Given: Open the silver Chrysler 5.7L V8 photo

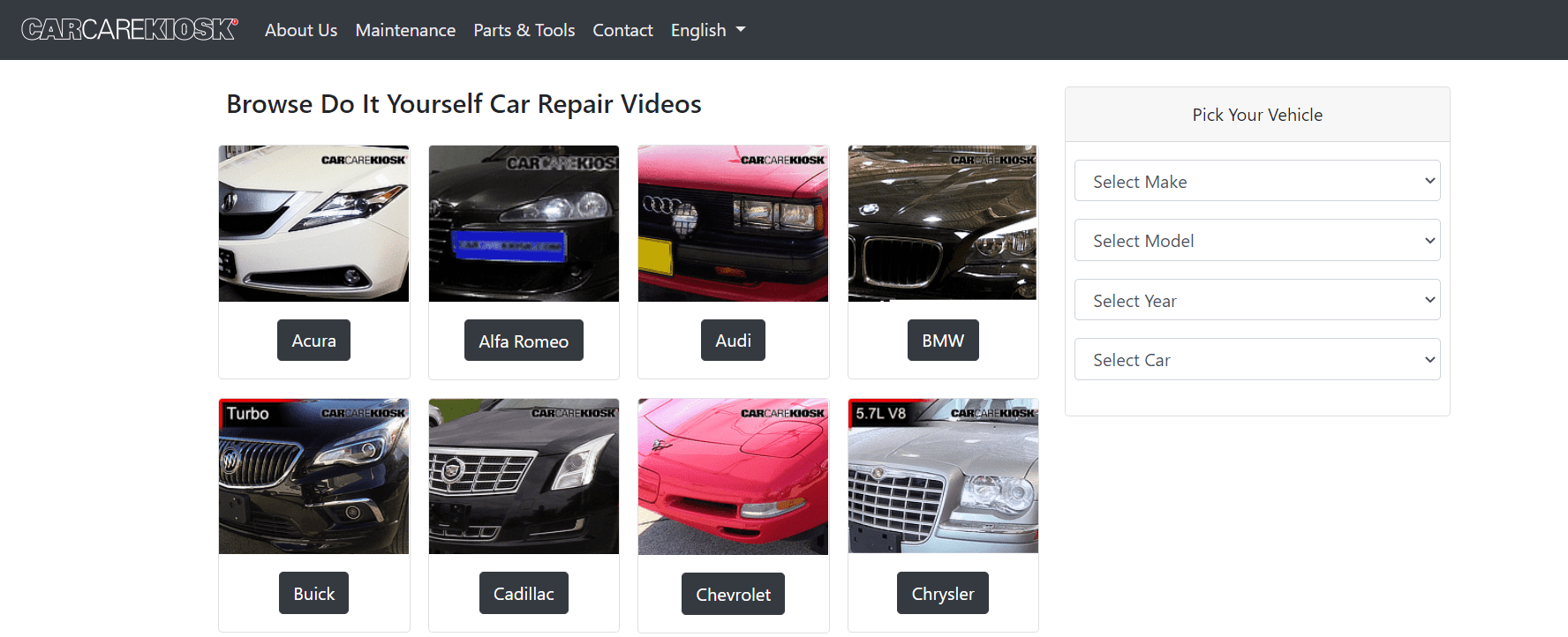Looking at the screenshot, I should pos(943,476).
